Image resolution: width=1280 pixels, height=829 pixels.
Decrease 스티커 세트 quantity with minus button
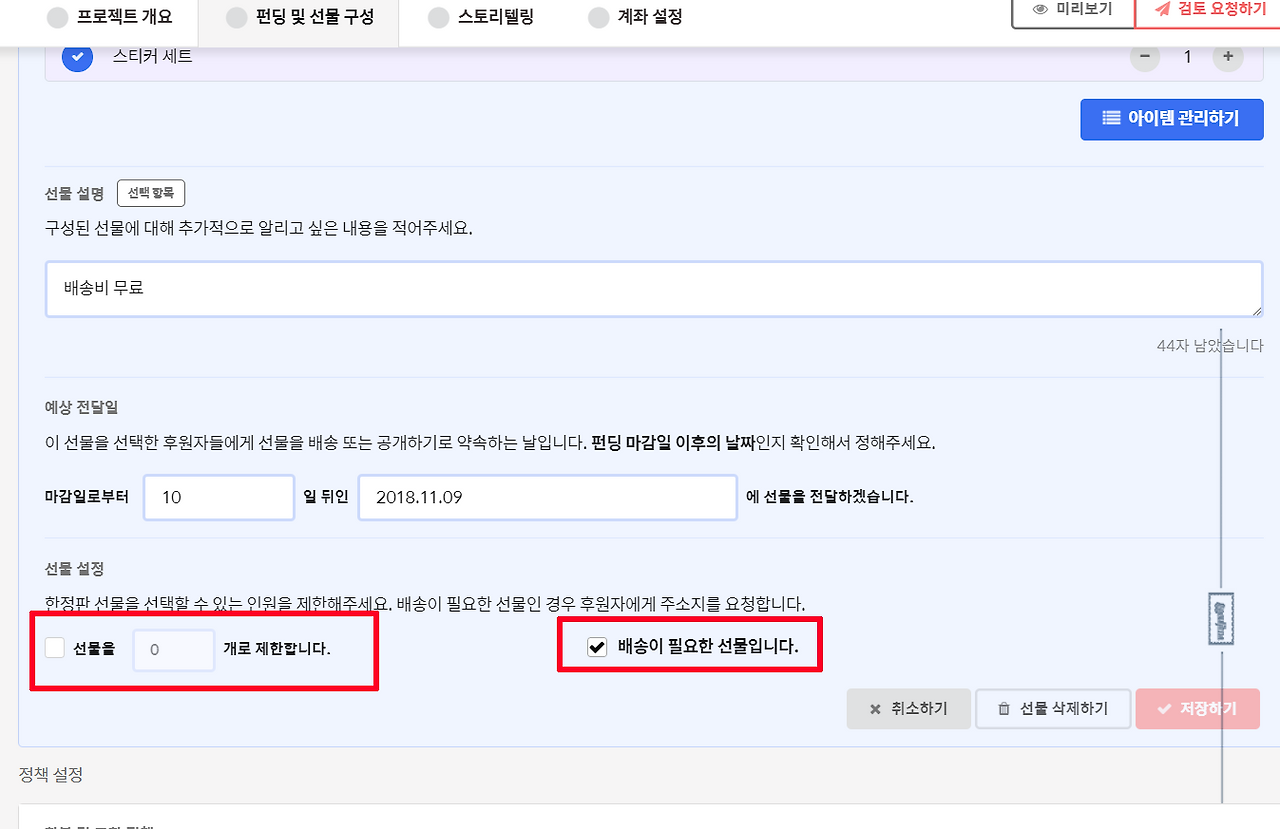coord(1145,57)
